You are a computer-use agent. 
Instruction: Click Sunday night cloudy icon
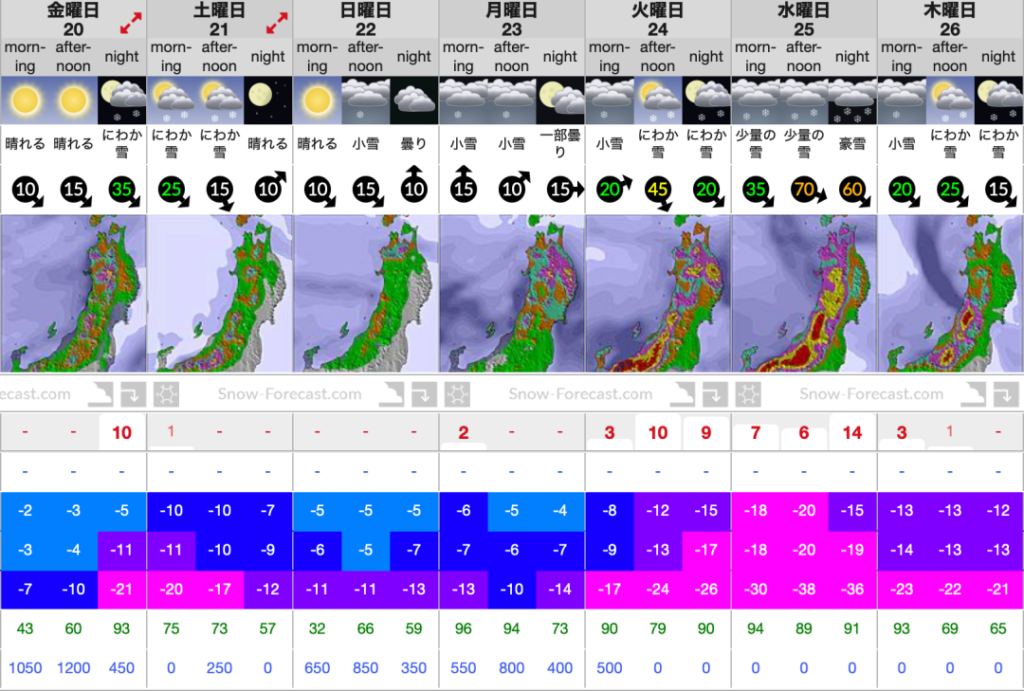click(415, 101)
